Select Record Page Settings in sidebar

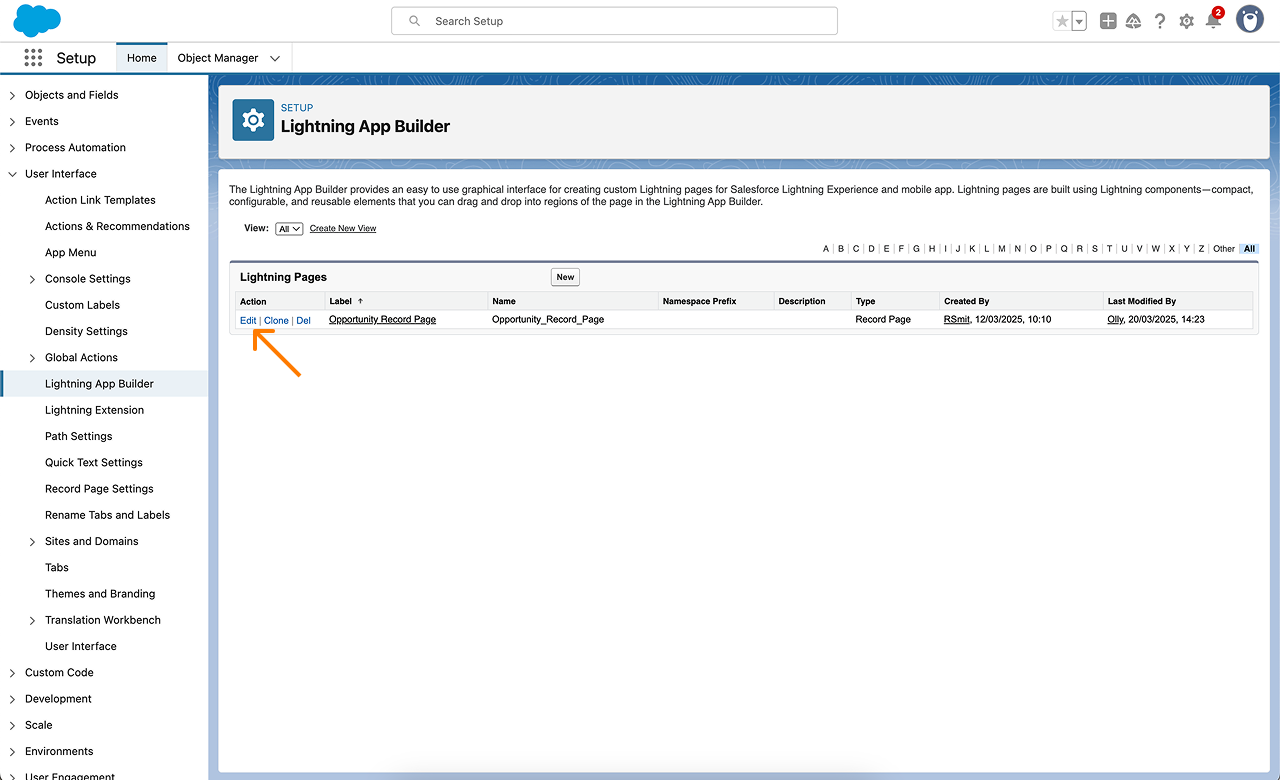[x=99, y=489]
